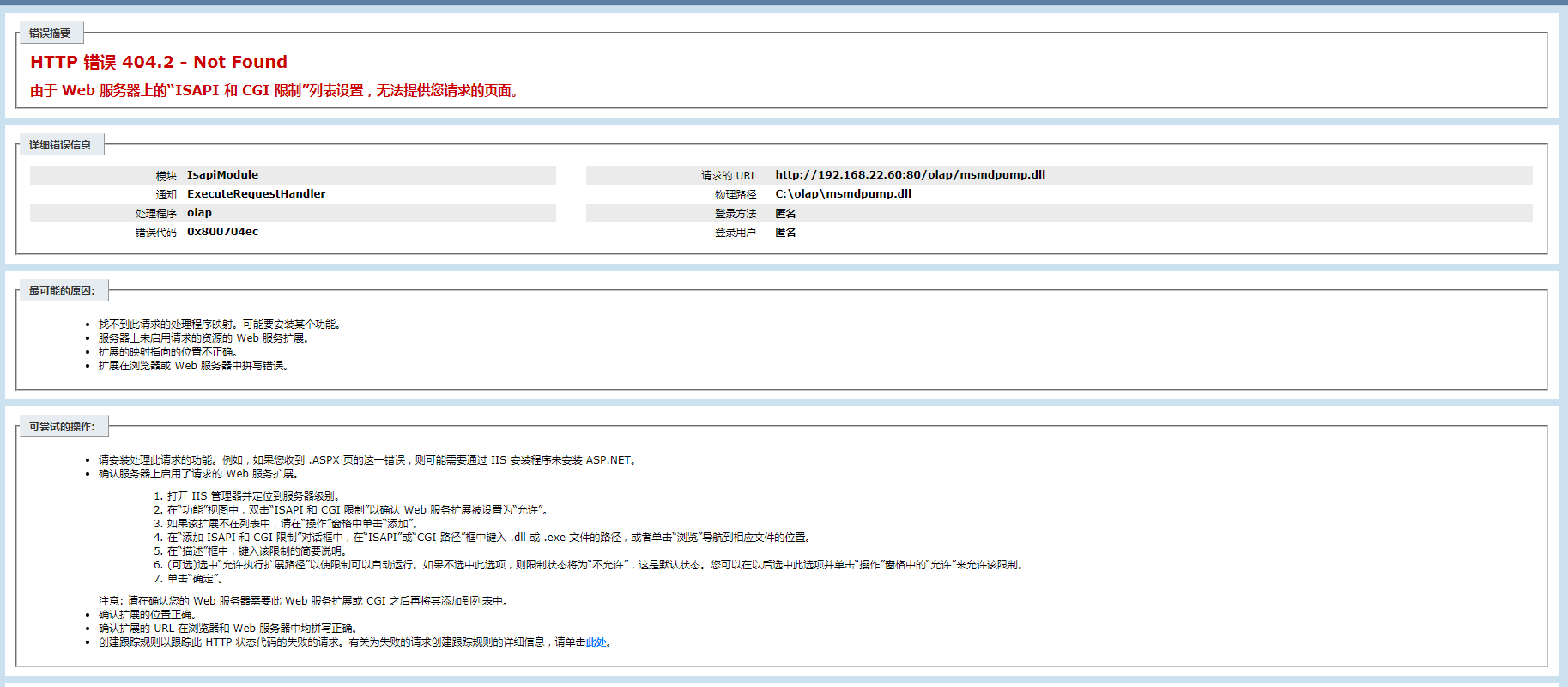Click the 错误摘要 section label
The width and height of the screenshot is (1568, 687).
click(x=50, y=33)
